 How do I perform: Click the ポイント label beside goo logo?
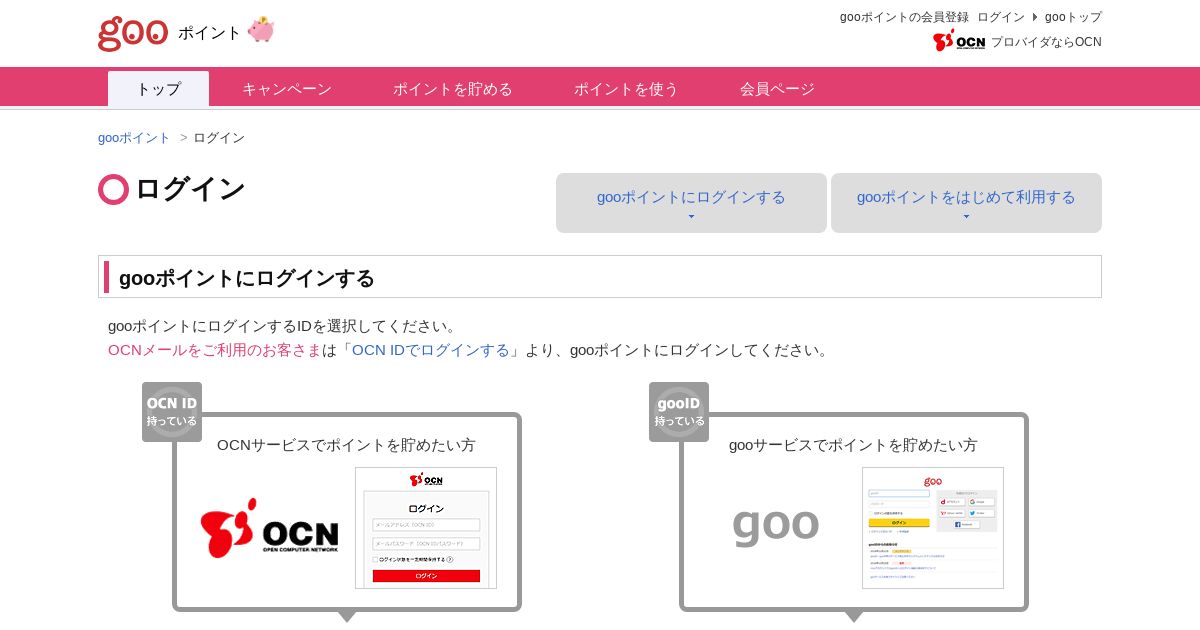coord(210,33)
